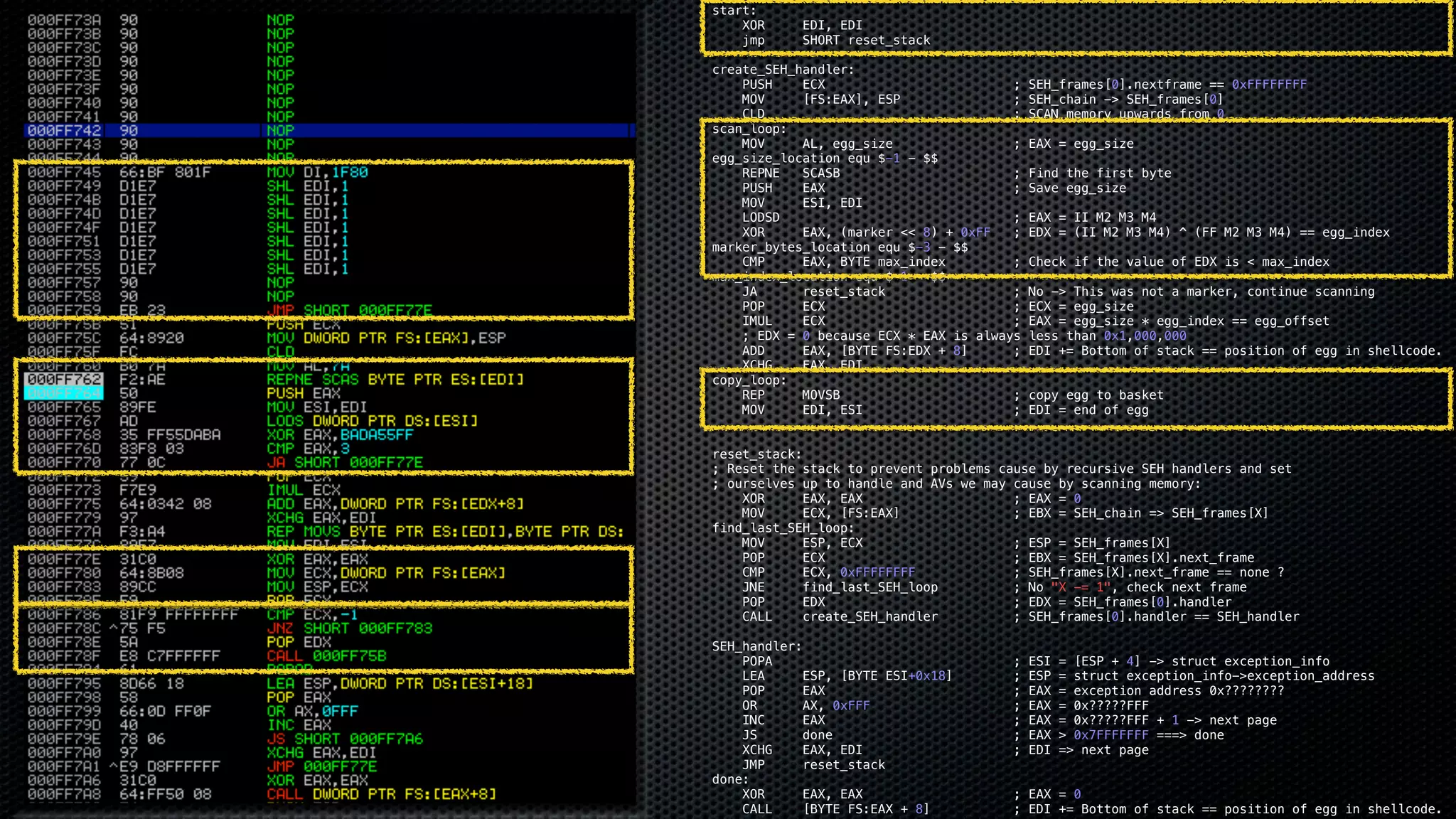Click 'MOV [FS:EAX], ESP' source line
The height and width of the screenshot is (819, 1456).
tap(821, 100)
